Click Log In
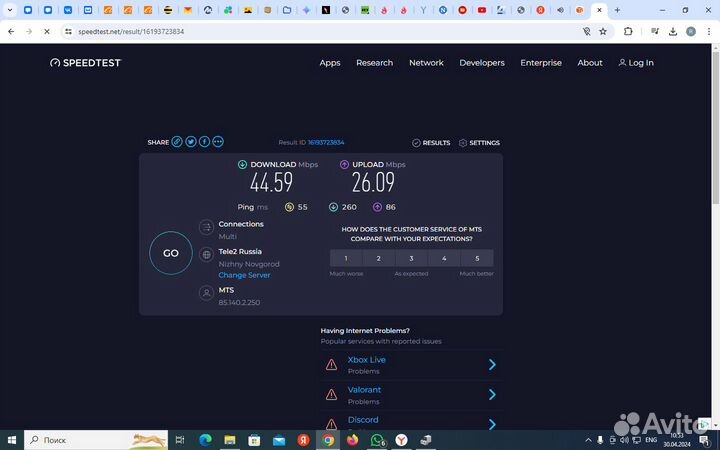 [636, 63]
